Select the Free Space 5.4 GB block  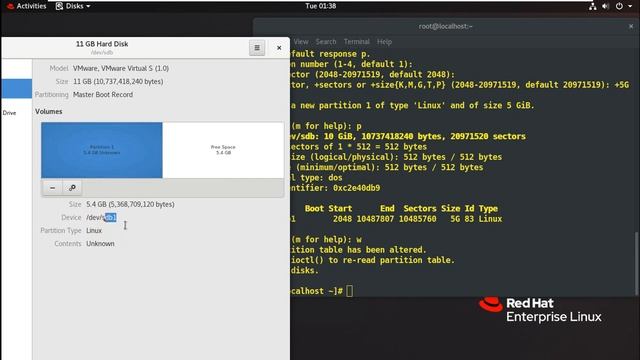(x=223, y=150)
